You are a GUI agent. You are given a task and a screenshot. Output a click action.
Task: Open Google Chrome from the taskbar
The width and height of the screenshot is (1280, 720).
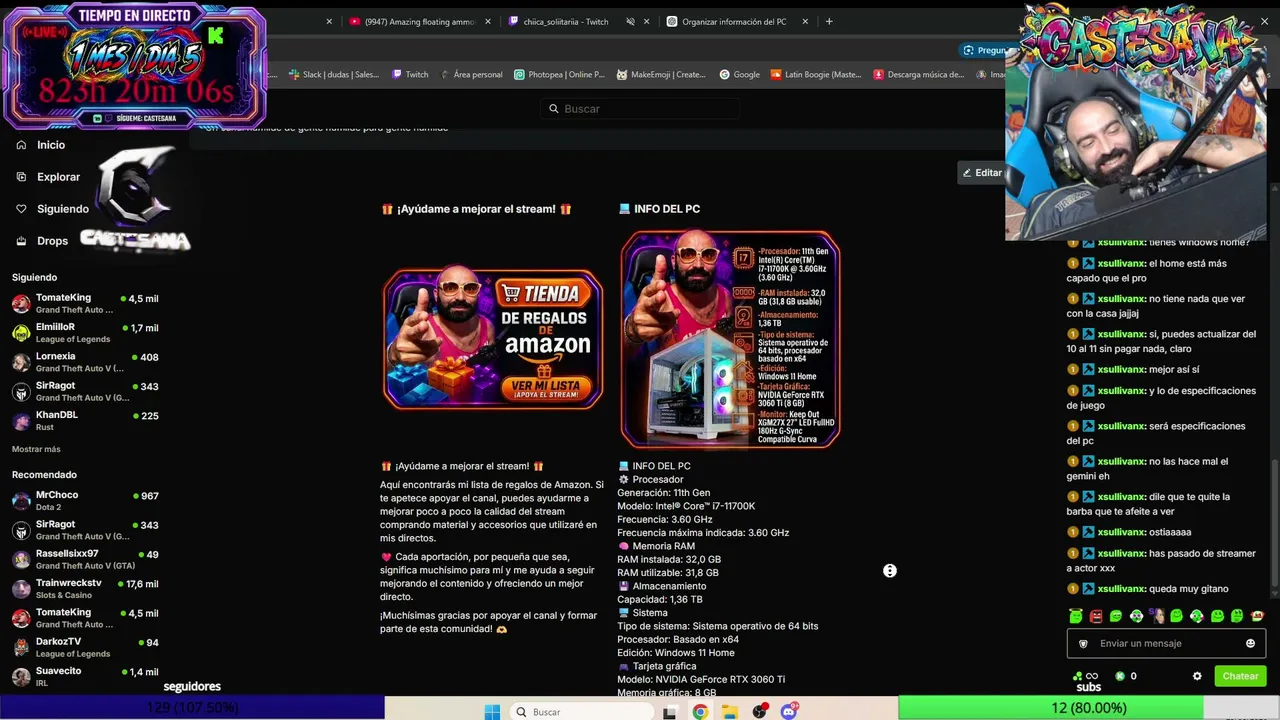(x=700, y=712)
